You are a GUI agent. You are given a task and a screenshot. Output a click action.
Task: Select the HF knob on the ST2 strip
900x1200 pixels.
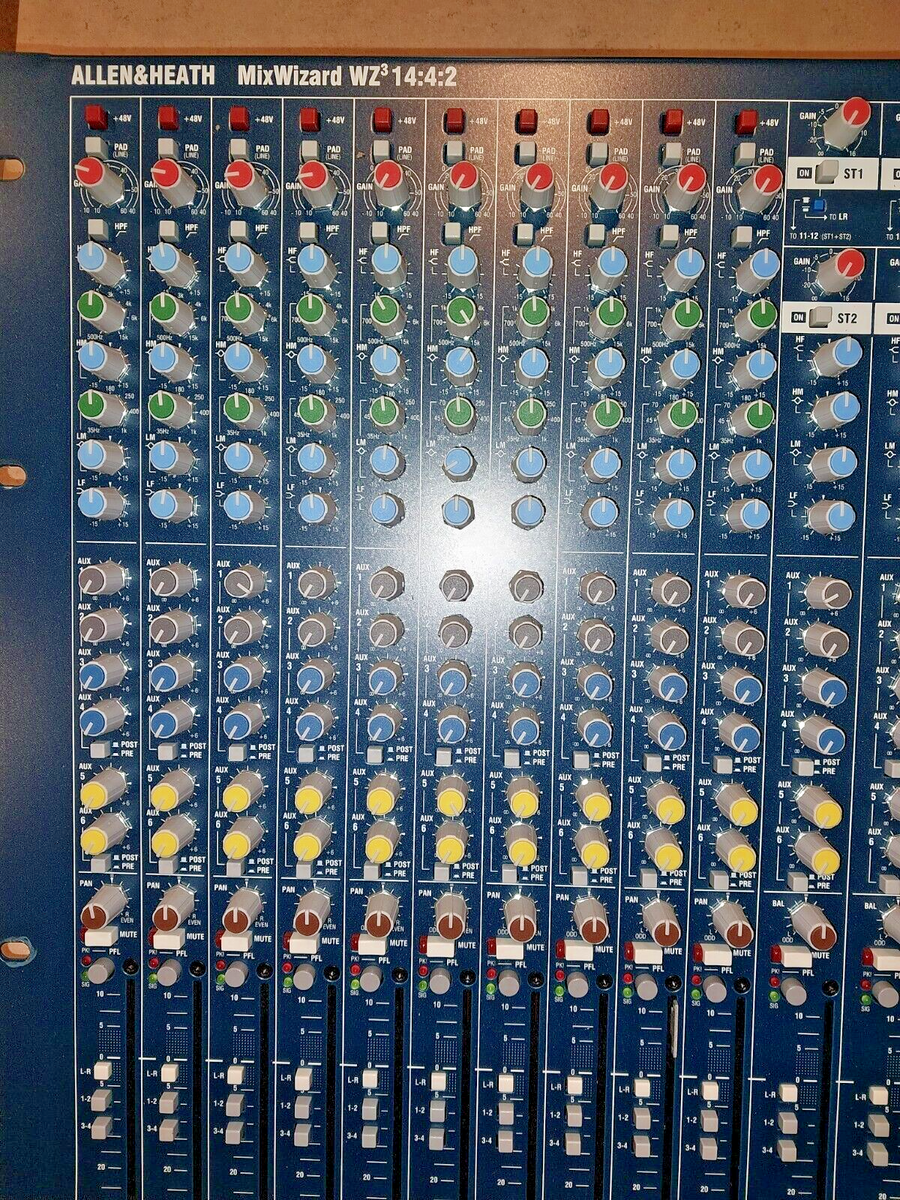click(x=838, y=356)
